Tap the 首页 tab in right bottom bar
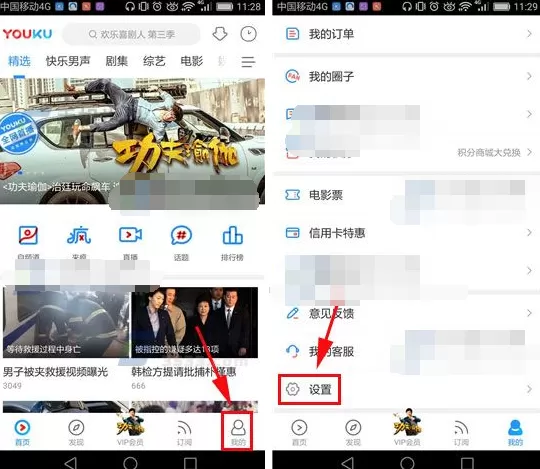540x469 pixels. (x=299, y=432)
